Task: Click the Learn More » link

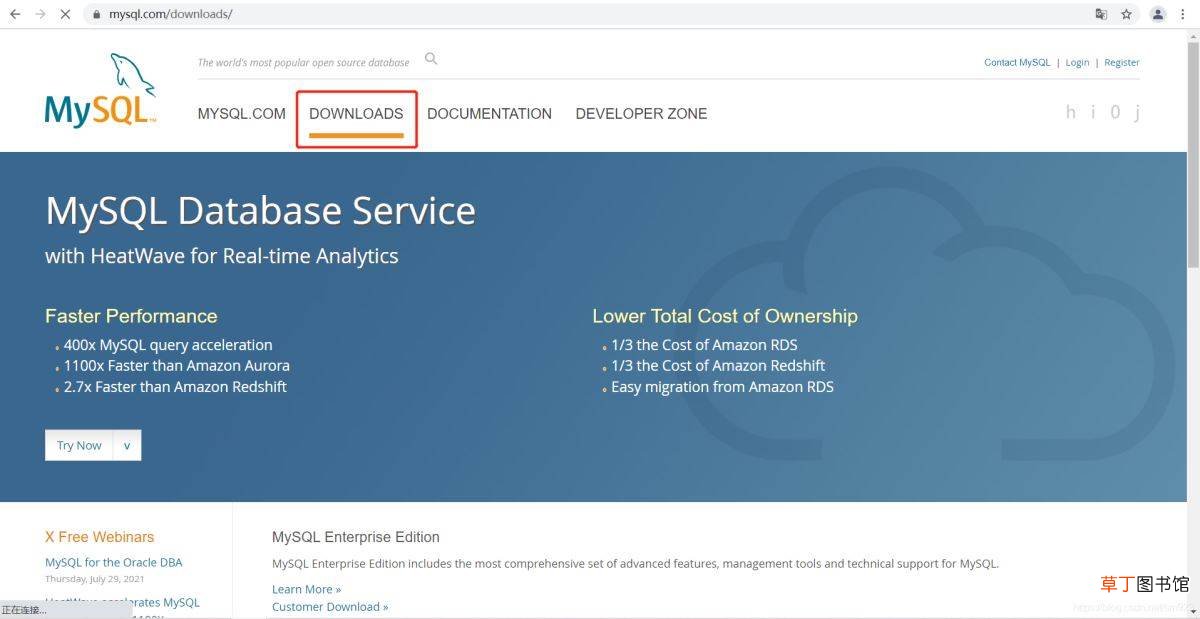Action: pos(306,589)
